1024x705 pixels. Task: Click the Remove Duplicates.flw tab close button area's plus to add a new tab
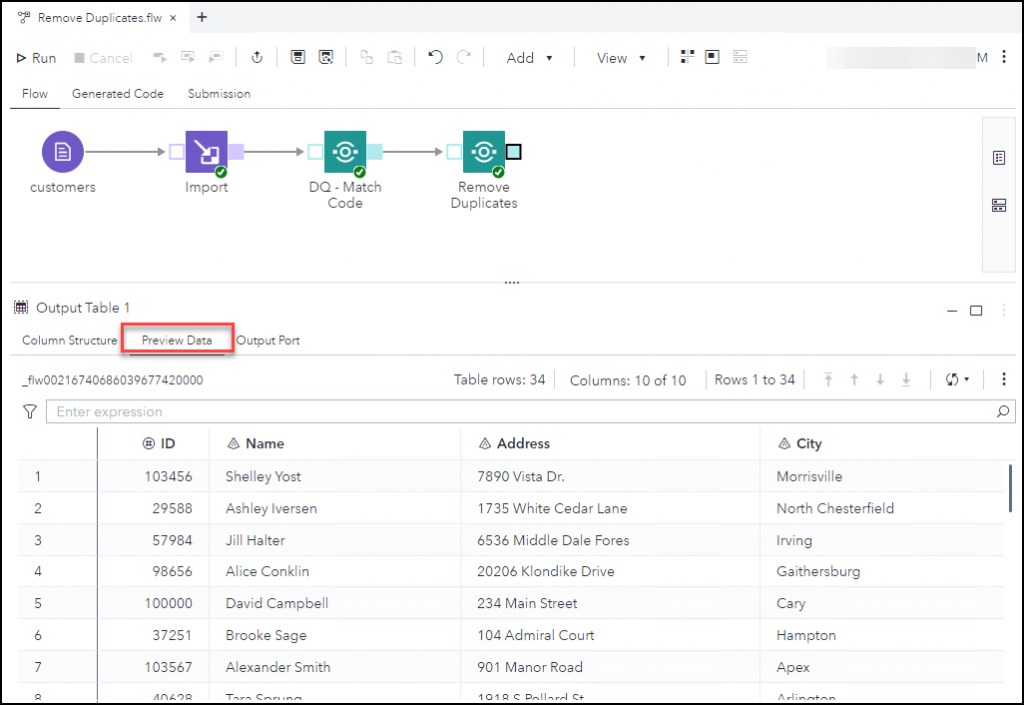pyautogui.click(x=202, y=17)
